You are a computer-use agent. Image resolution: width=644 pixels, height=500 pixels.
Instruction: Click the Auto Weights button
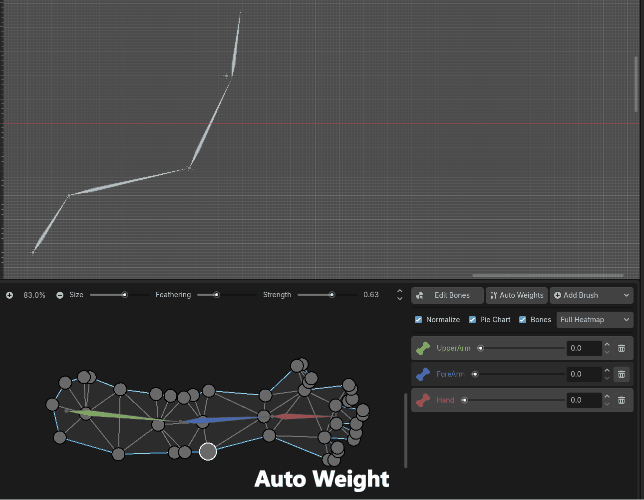(x=517, y=295)
